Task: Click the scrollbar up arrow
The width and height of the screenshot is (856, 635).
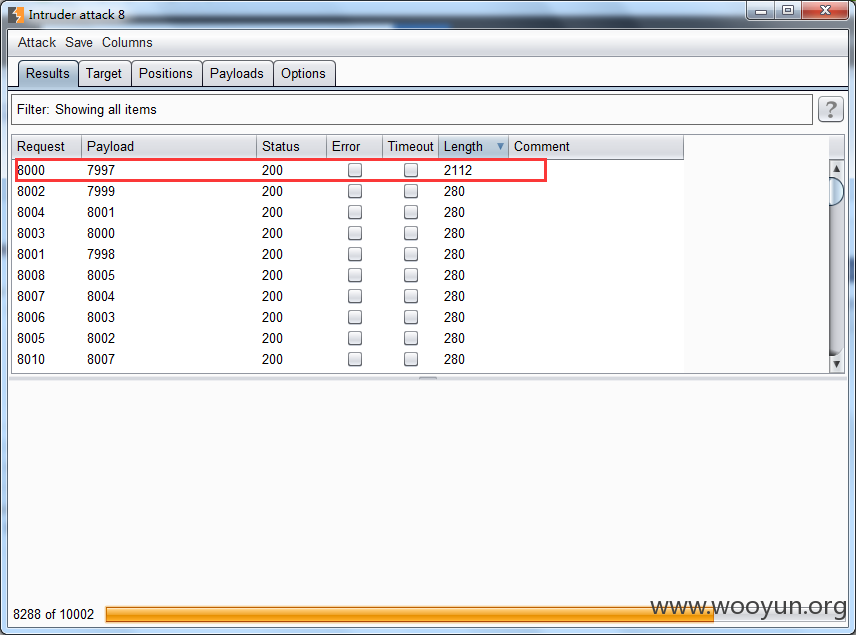Action: pos(836,168)
